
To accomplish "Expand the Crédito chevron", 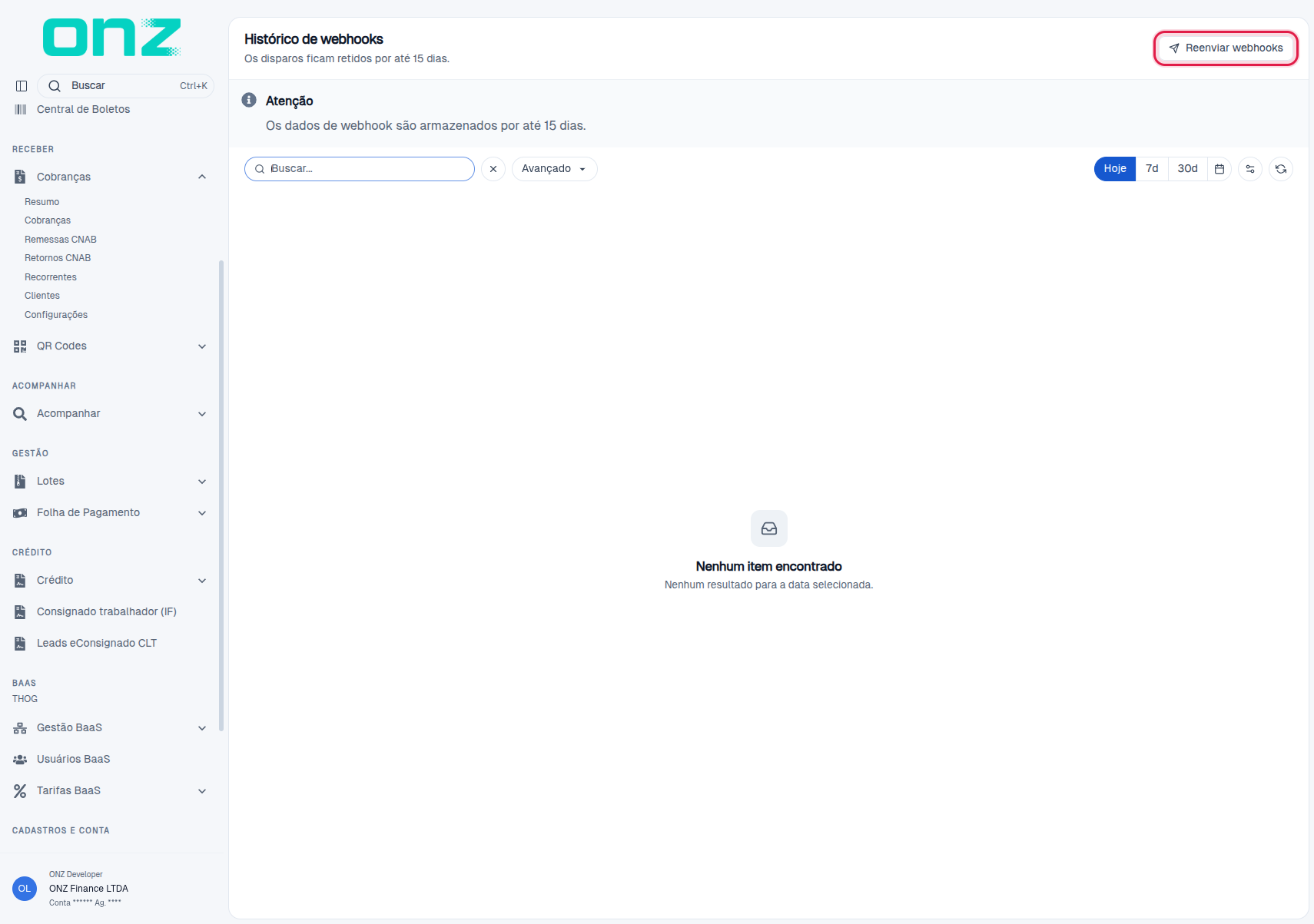I will coord(202,581).
